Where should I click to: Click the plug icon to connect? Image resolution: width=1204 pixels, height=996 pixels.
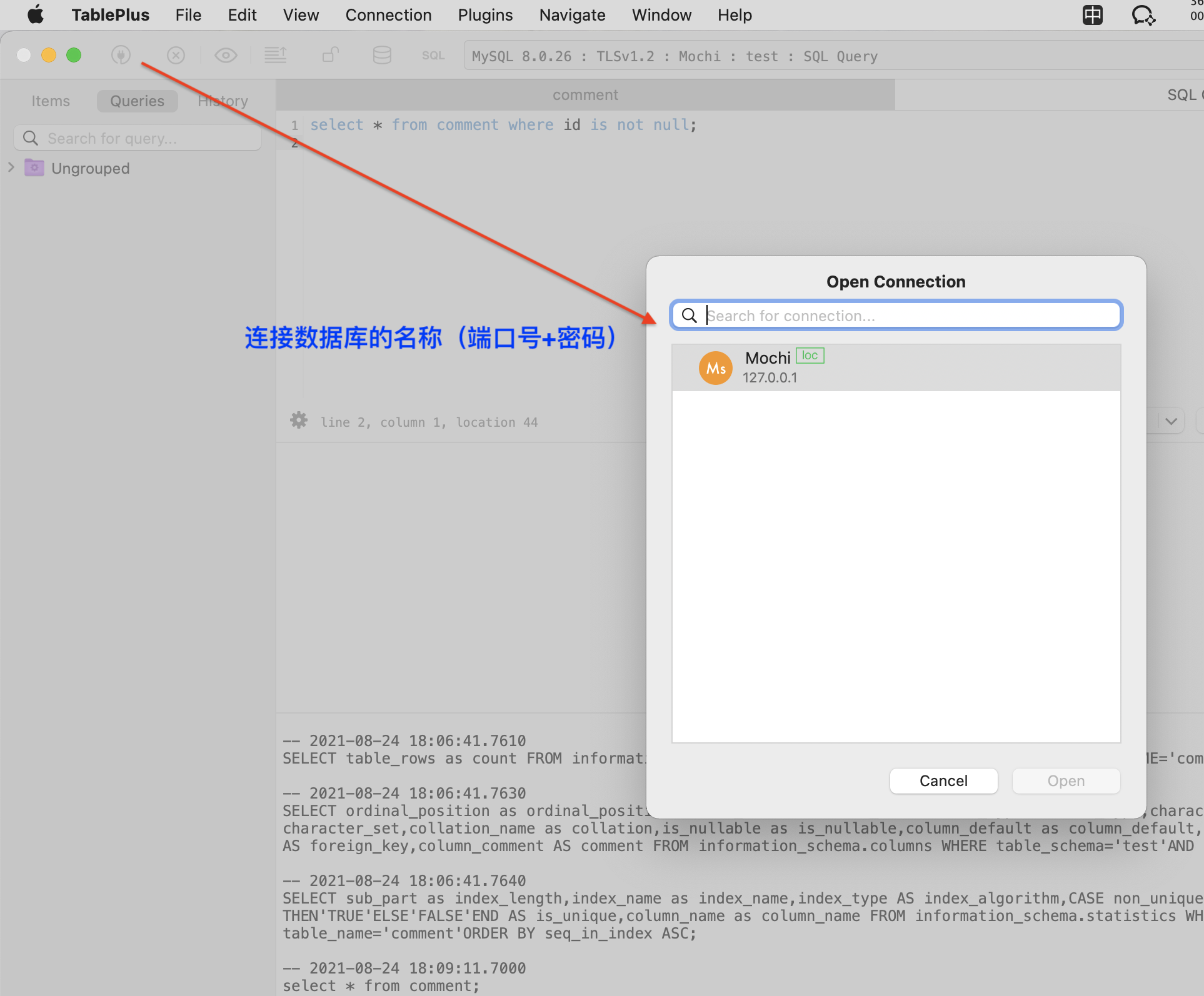(121, 55)
